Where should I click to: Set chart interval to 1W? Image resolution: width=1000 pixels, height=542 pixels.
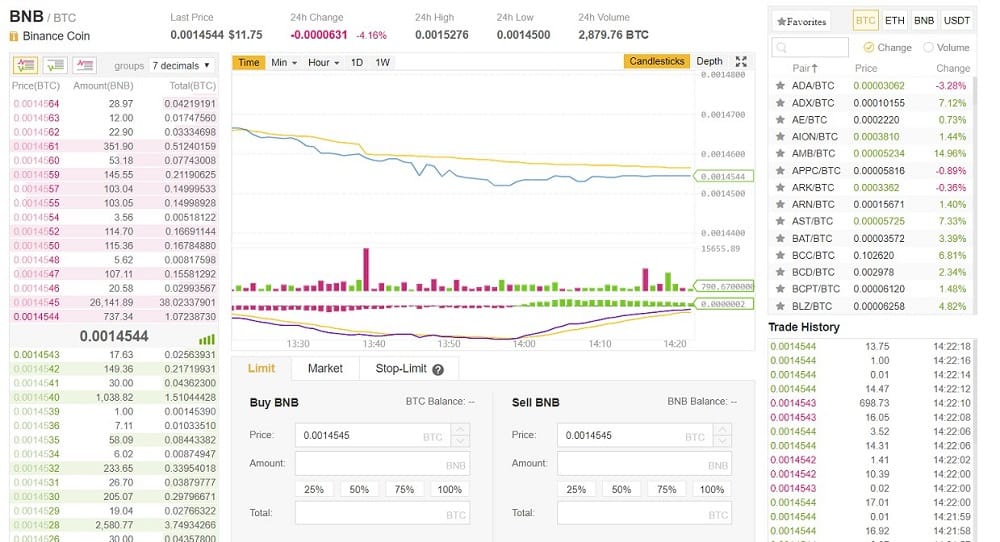click(383, 62)
